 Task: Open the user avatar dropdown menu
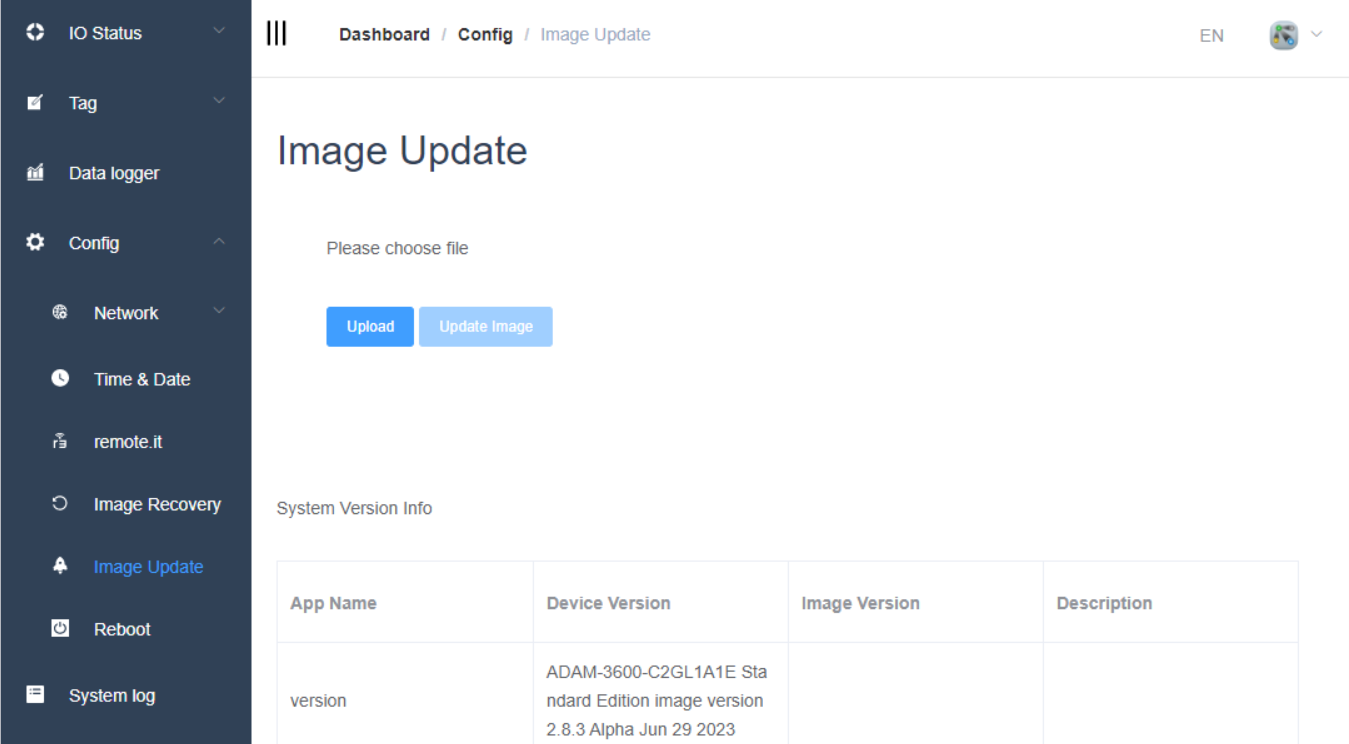point(1295,35)
